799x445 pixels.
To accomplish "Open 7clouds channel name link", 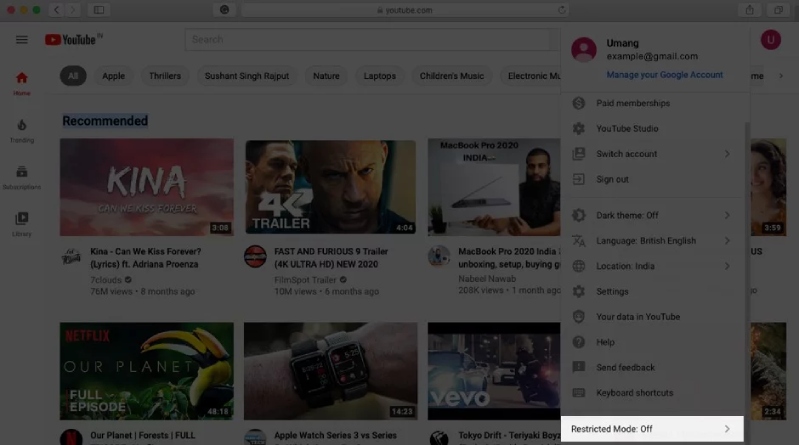I will (x=106, y=280).
